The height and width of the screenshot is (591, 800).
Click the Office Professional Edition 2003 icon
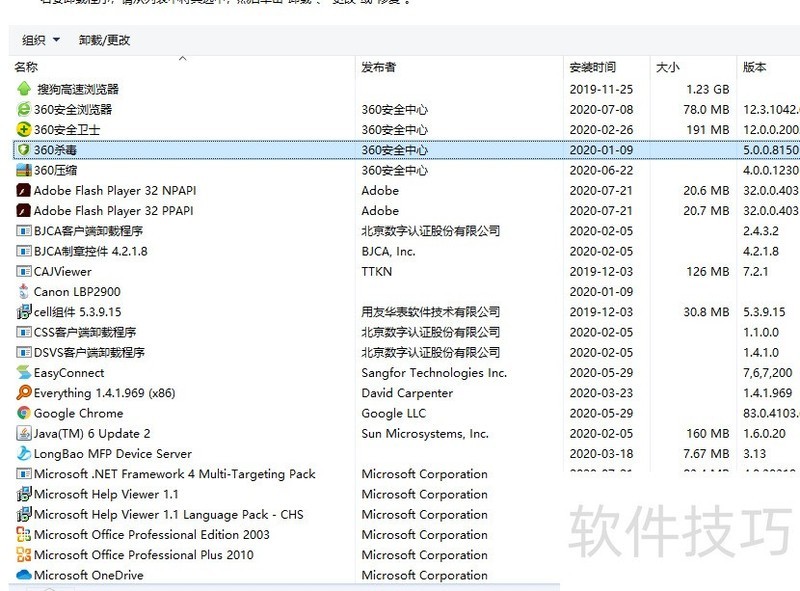24,534
